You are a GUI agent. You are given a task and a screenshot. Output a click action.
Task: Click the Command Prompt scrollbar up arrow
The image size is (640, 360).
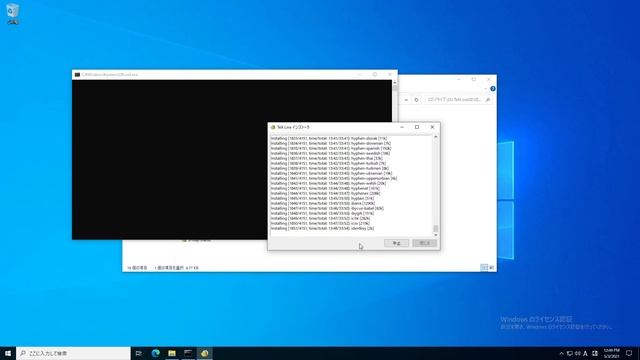click(395, 82)
